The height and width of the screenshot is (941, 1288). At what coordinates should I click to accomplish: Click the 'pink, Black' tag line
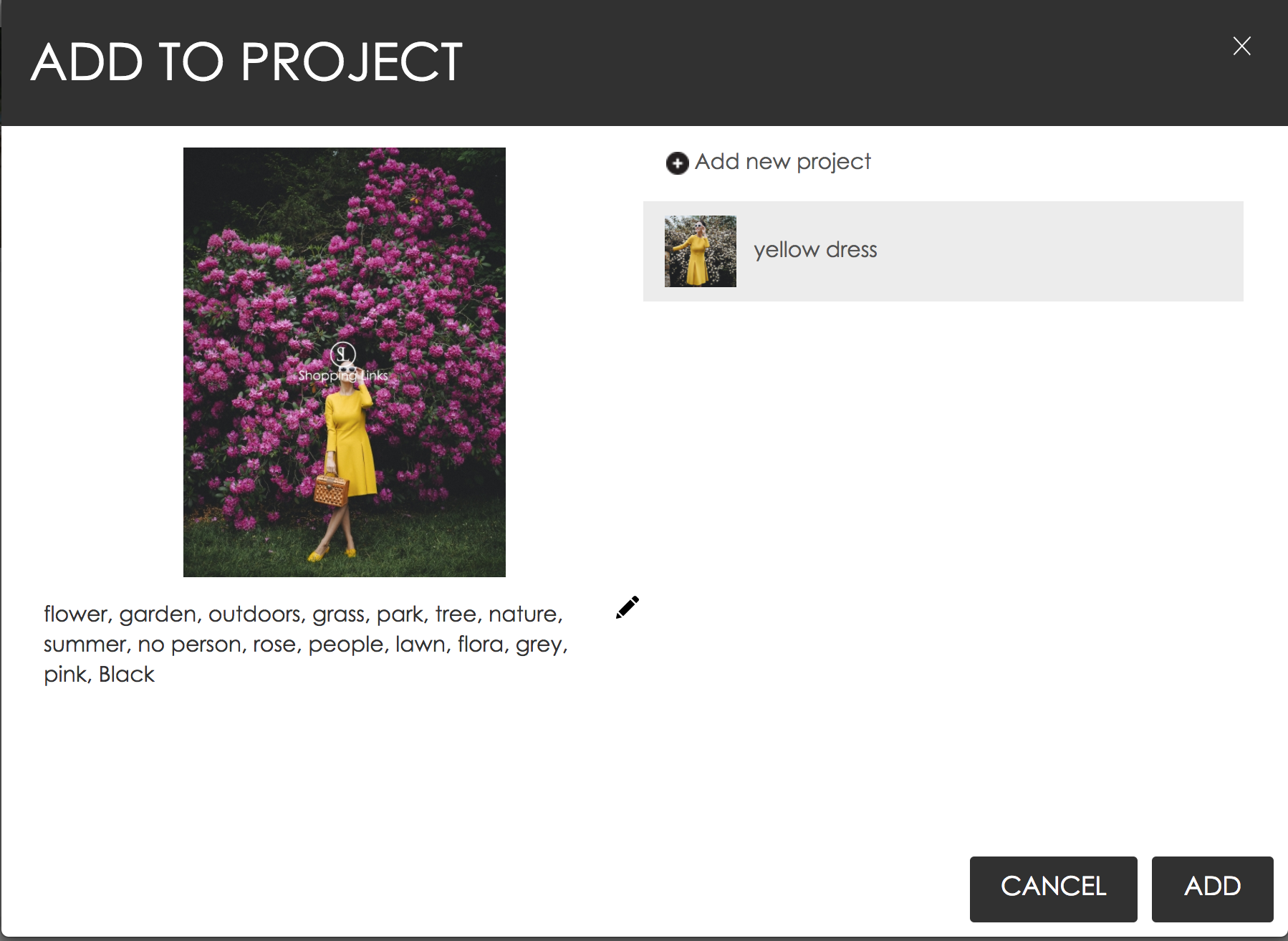point(99,675)
